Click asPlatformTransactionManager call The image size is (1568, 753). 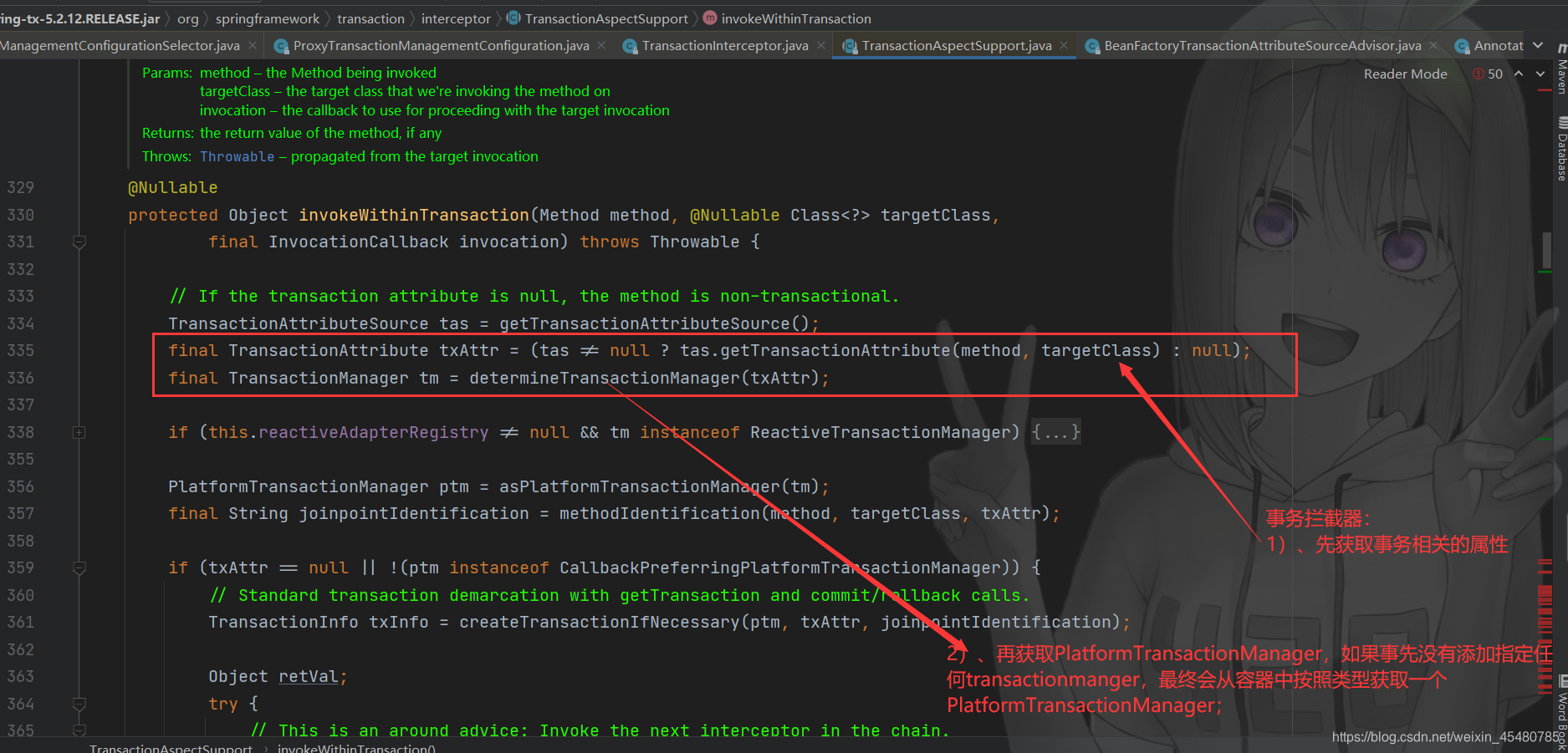(x=639, y=487)
